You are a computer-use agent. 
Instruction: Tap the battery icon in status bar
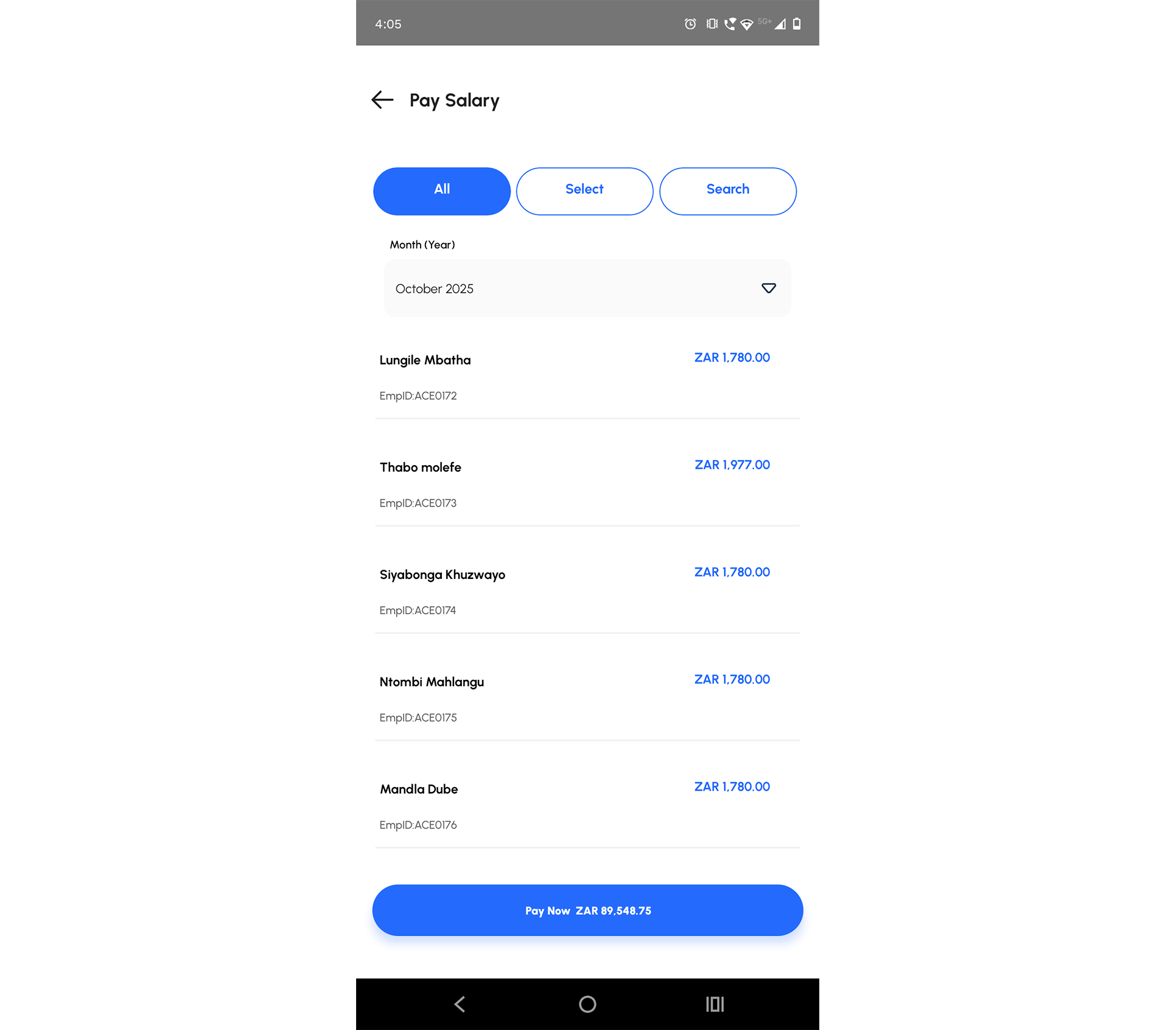click(x=797, y=24)
